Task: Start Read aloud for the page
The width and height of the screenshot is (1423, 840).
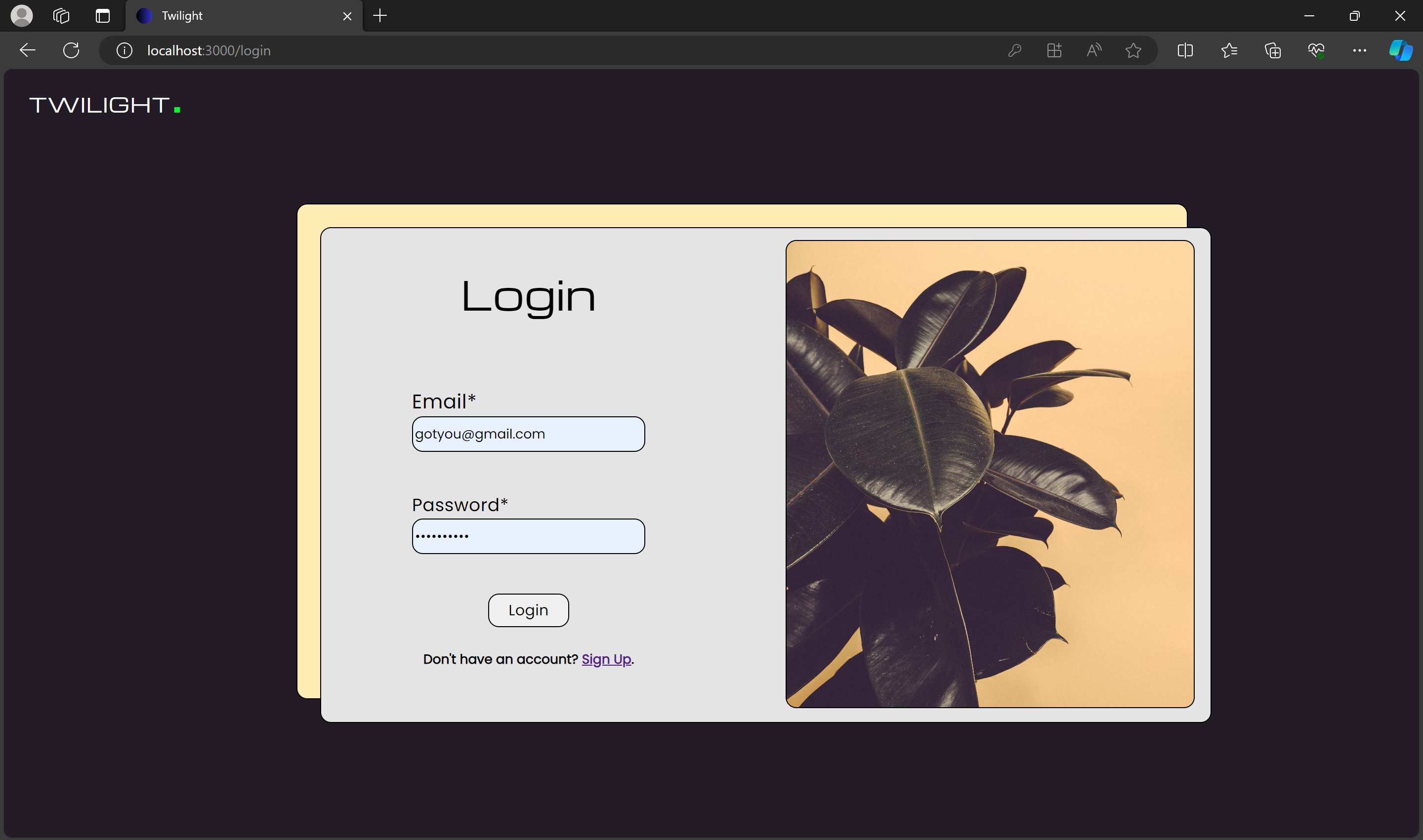Action: (x=1093, y=50)
